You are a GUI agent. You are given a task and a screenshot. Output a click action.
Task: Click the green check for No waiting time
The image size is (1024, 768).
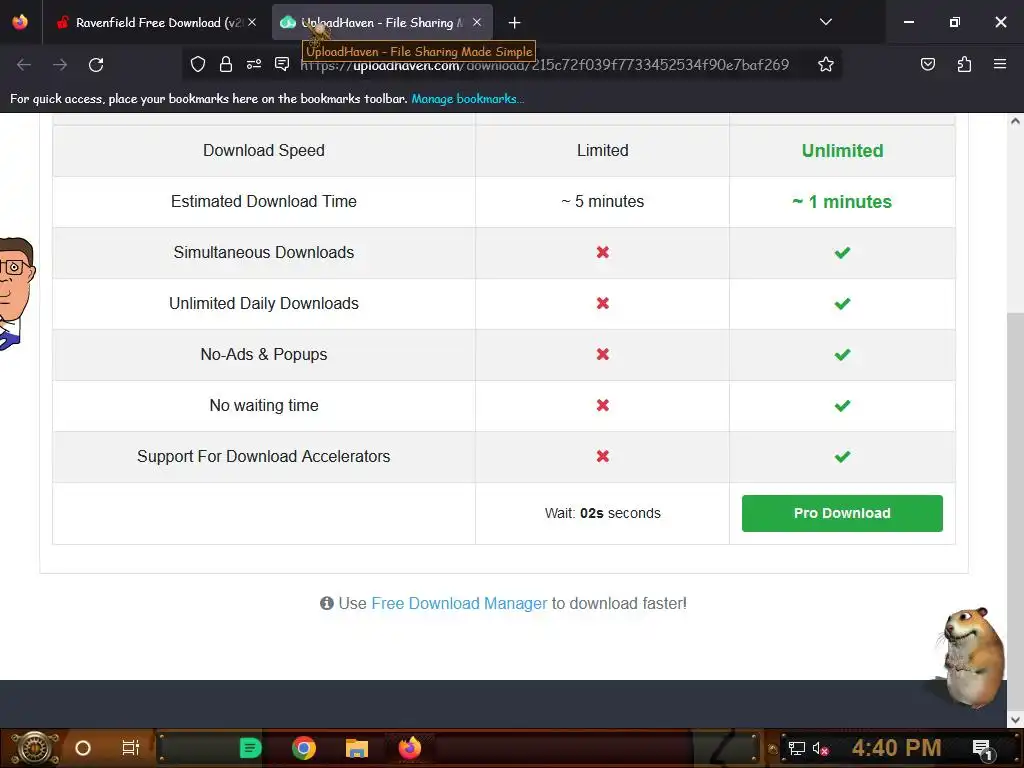pos(842,406)
